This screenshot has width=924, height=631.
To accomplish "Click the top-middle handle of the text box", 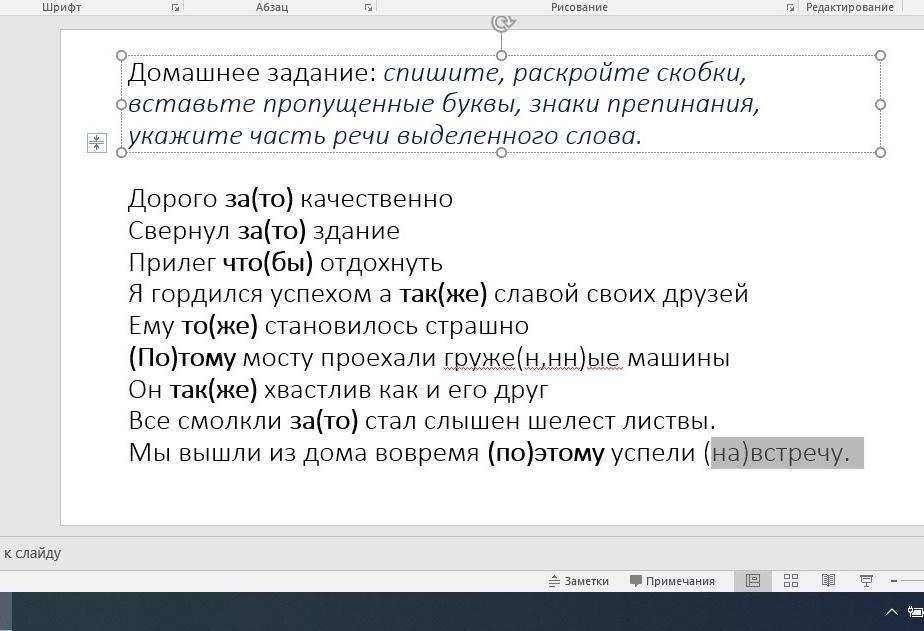I will [x=501, y=55].
